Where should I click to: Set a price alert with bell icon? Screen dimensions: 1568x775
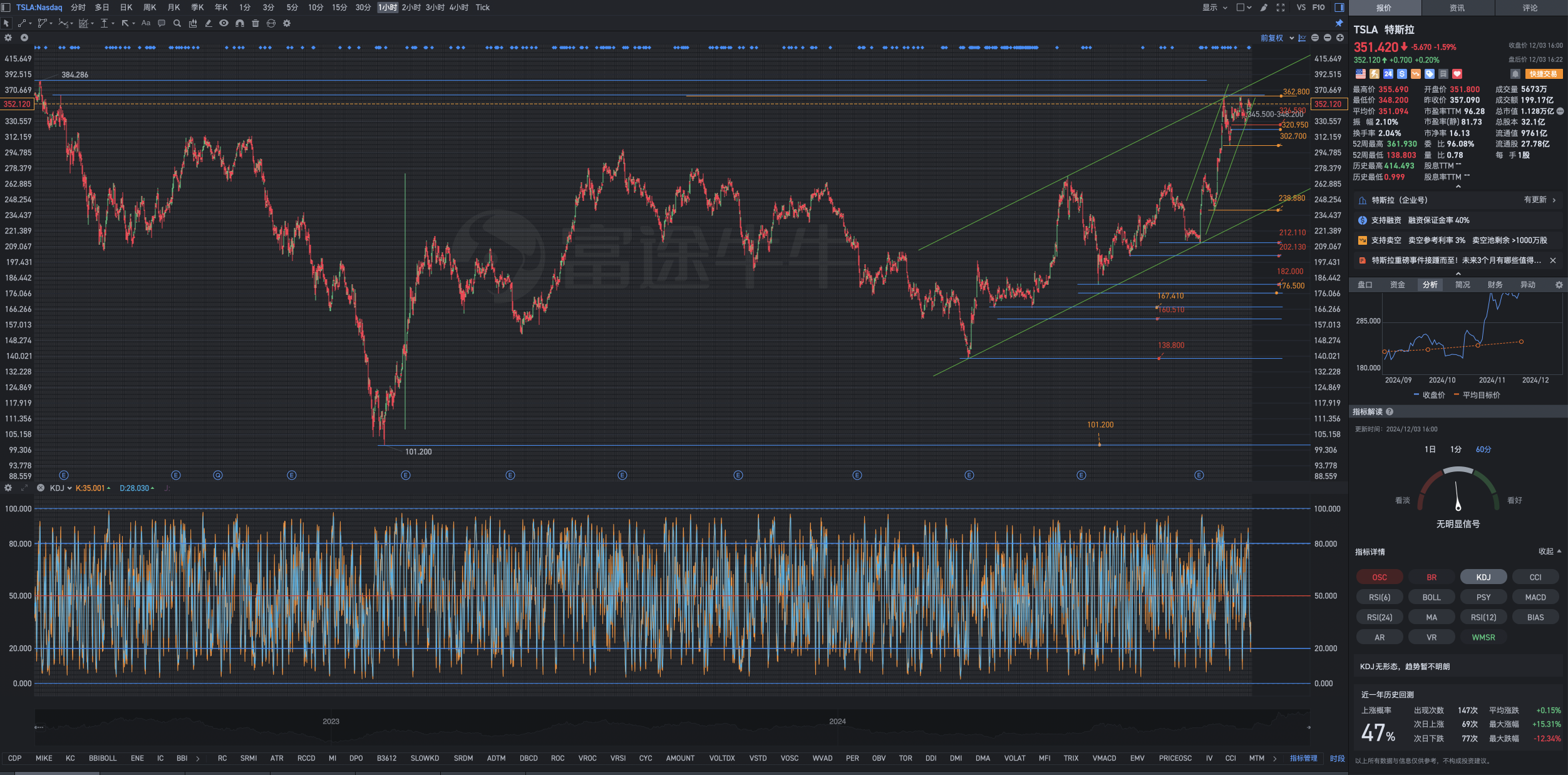coord(1515,74)
